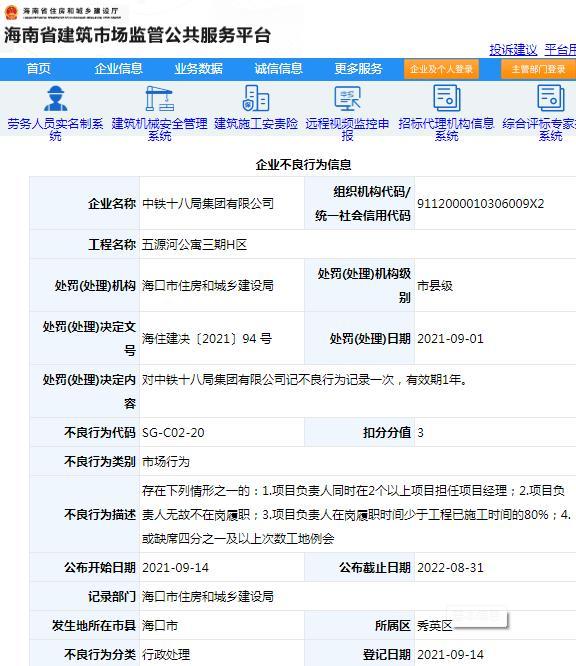Open the 招标代理机构信息系统 document icon
This screenshot has height=666, width=576.
coord(446,99)
